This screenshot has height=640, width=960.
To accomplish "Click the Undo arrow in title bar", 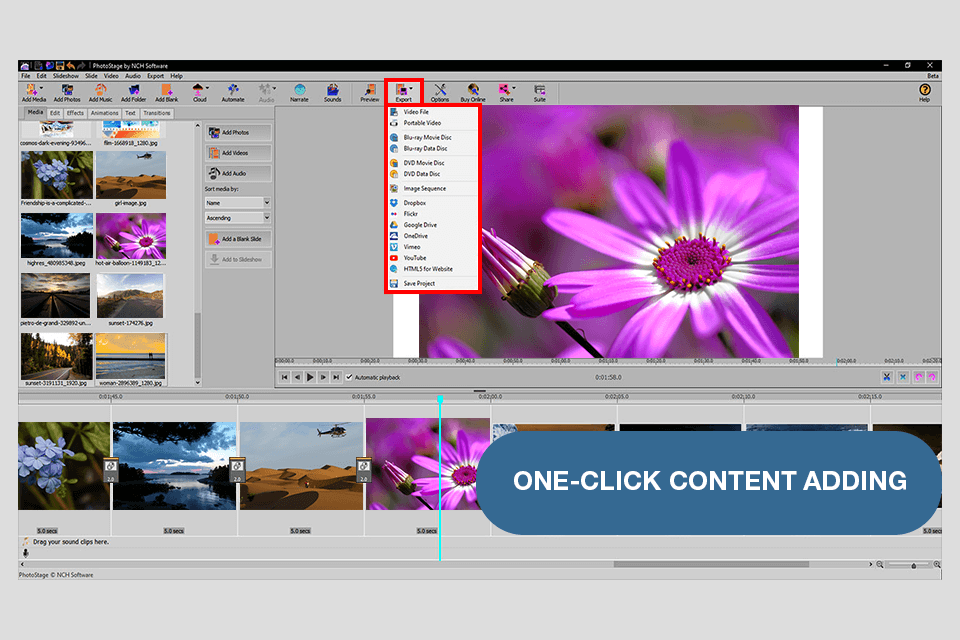I will click(70, 66).
